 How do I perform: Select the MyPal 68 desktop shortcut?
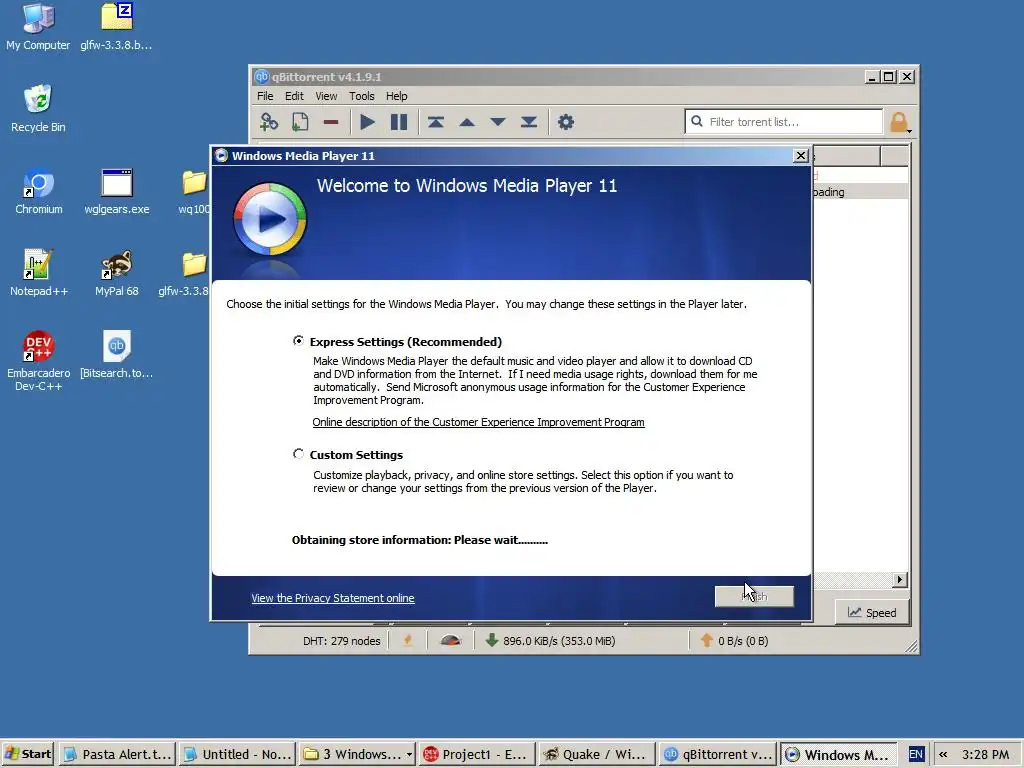117,273
